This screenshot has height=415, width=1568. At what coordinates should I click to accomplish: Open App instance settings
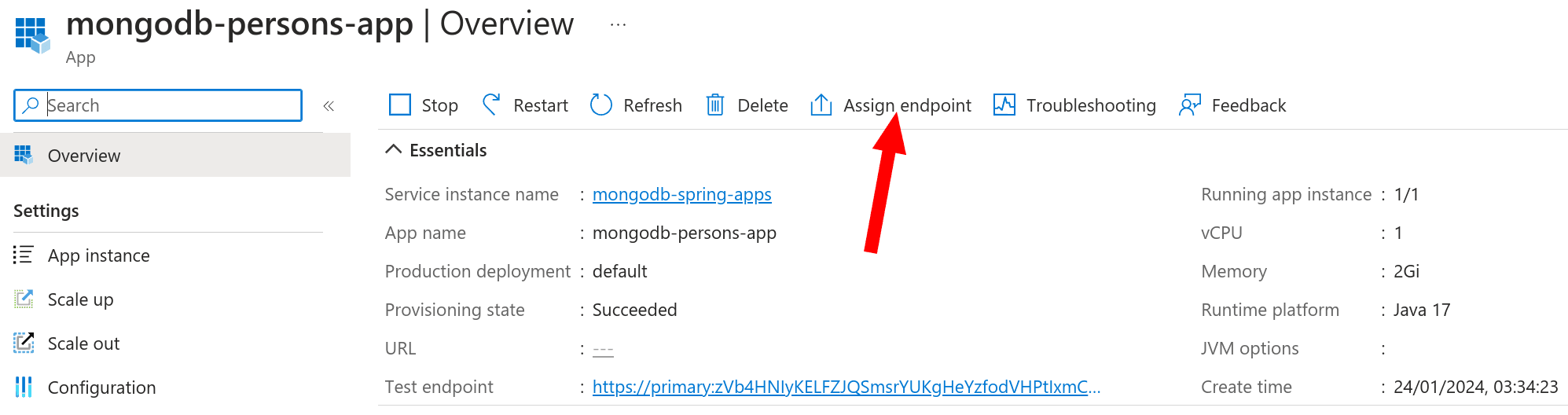98,255
